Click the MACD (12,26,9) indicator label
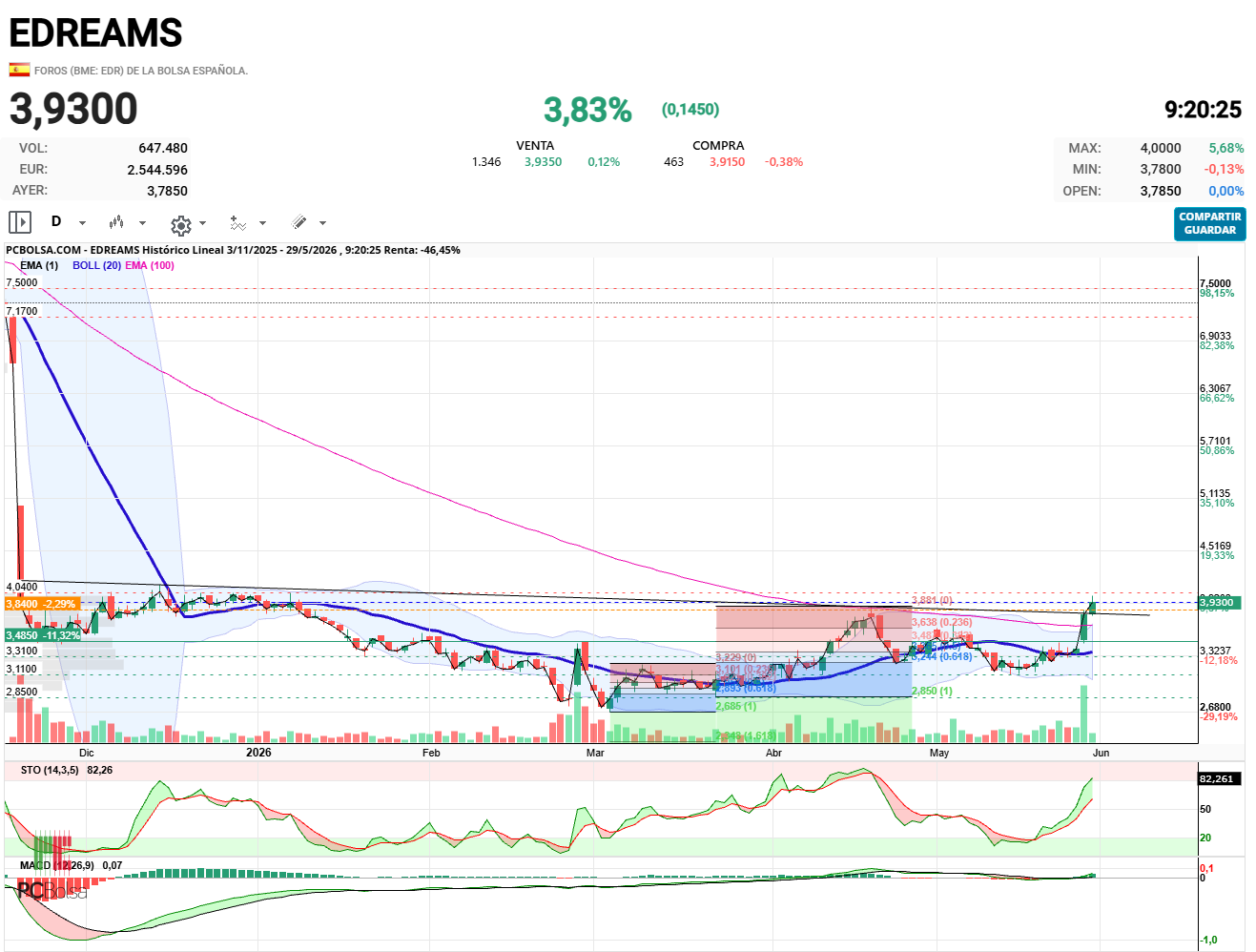The image size is (1256, 952). (57, 865)
